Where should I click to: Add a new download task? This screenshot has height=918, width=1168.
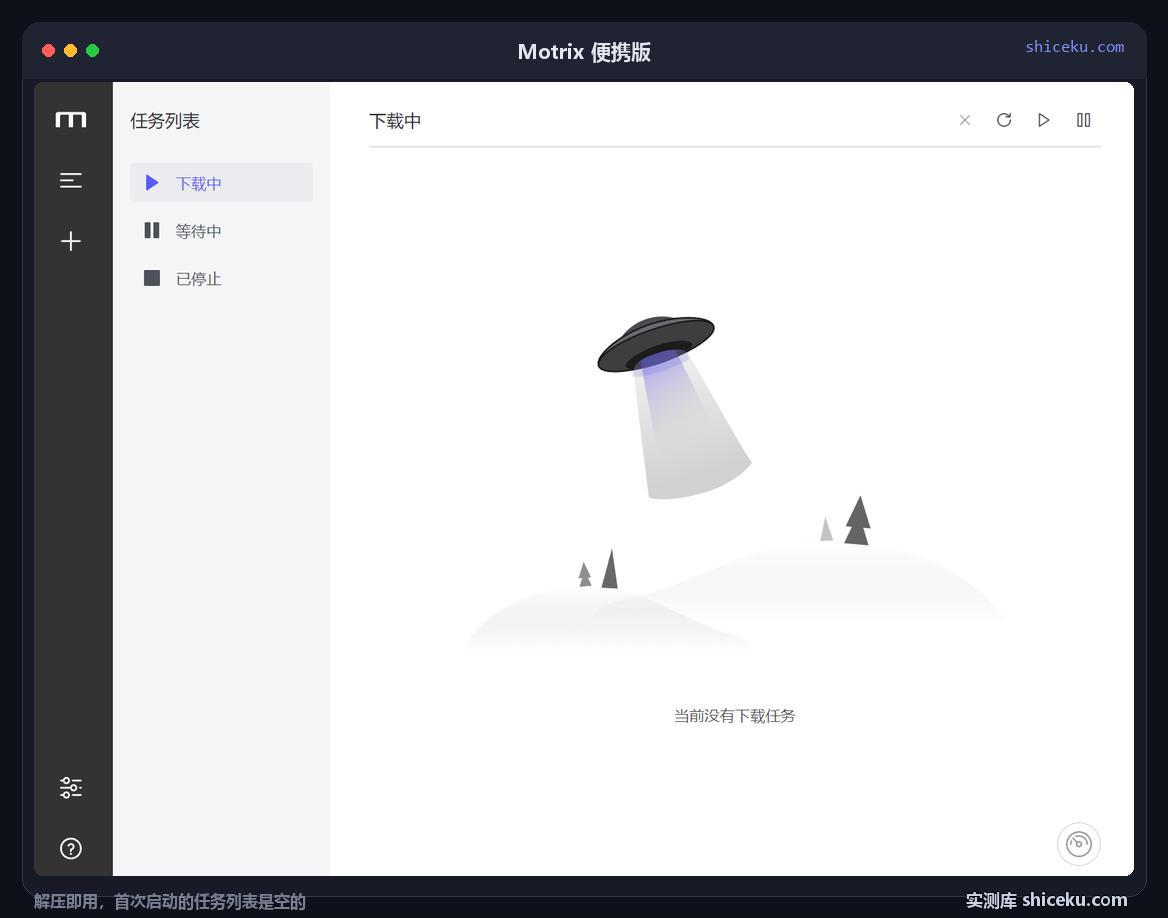[x=71, y=241]
